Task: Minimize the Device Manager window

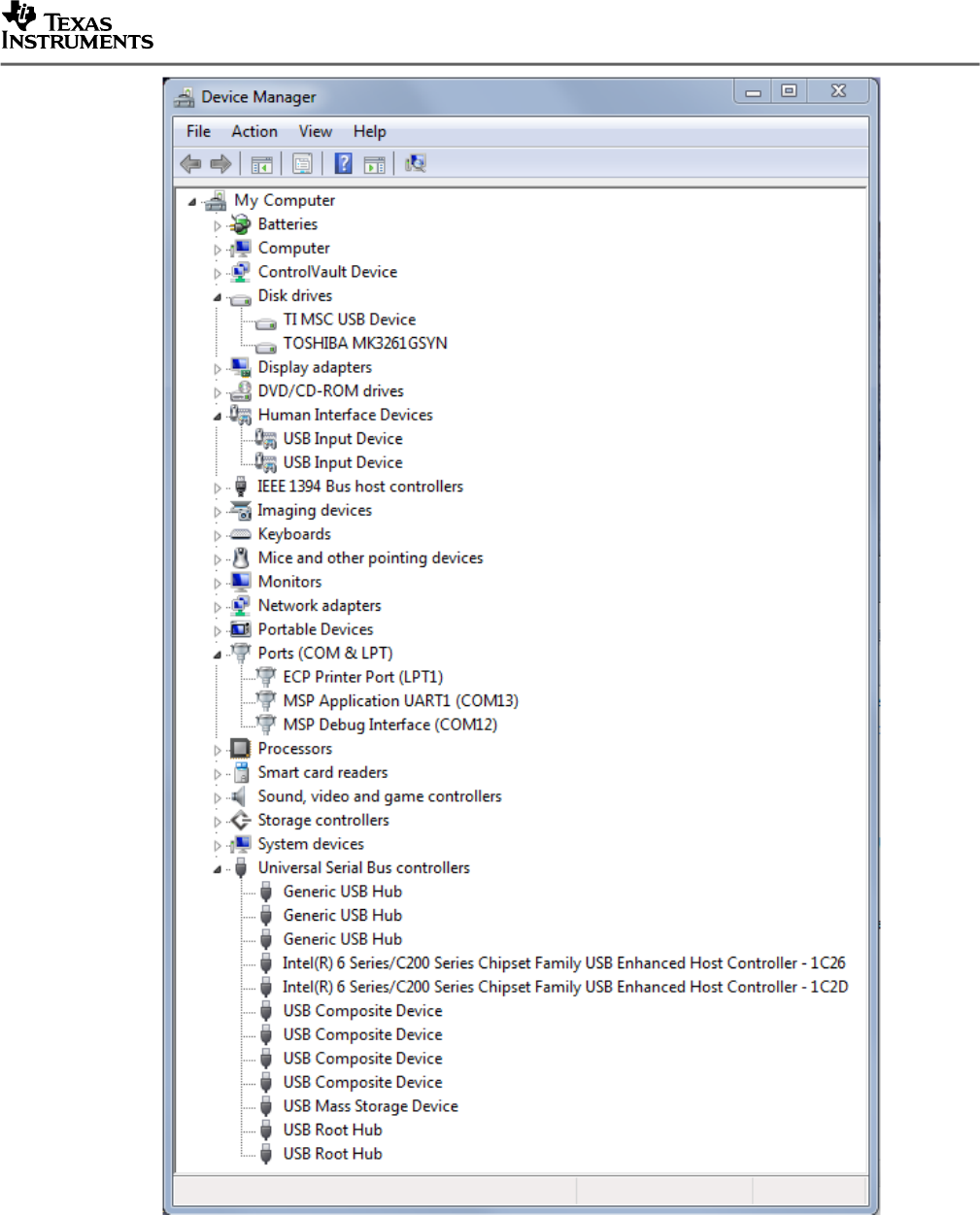Action: coord(753,90)
